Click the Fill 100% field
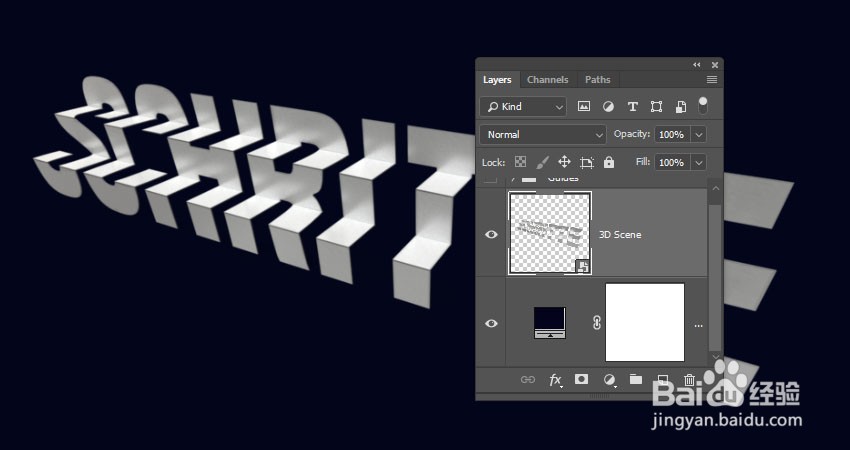The image size is (850, 450). click(x=672, y=162)
